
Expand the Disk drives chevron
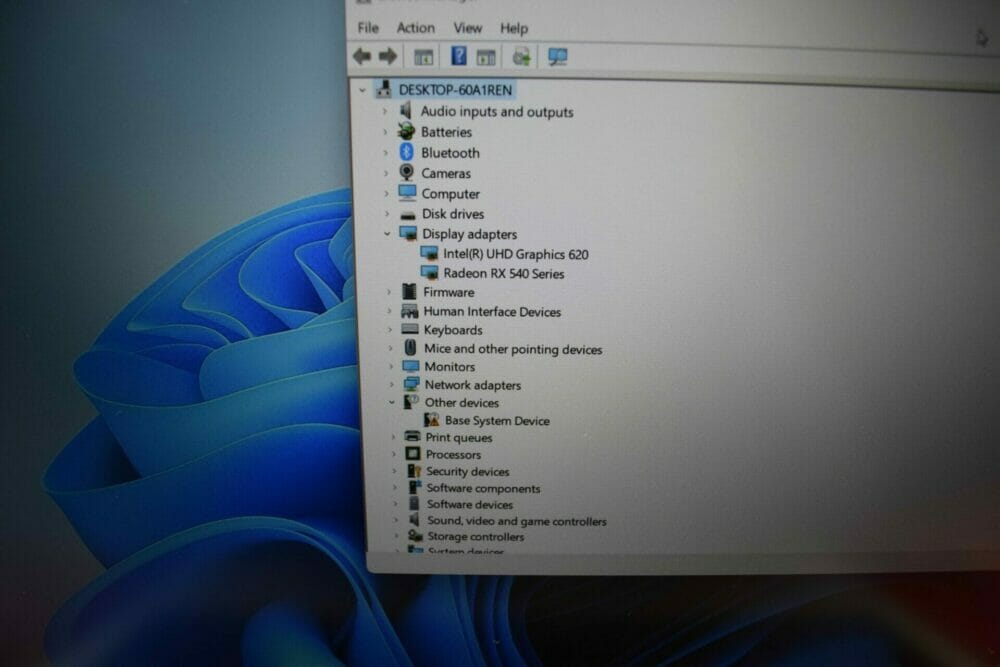click(386, 214)
